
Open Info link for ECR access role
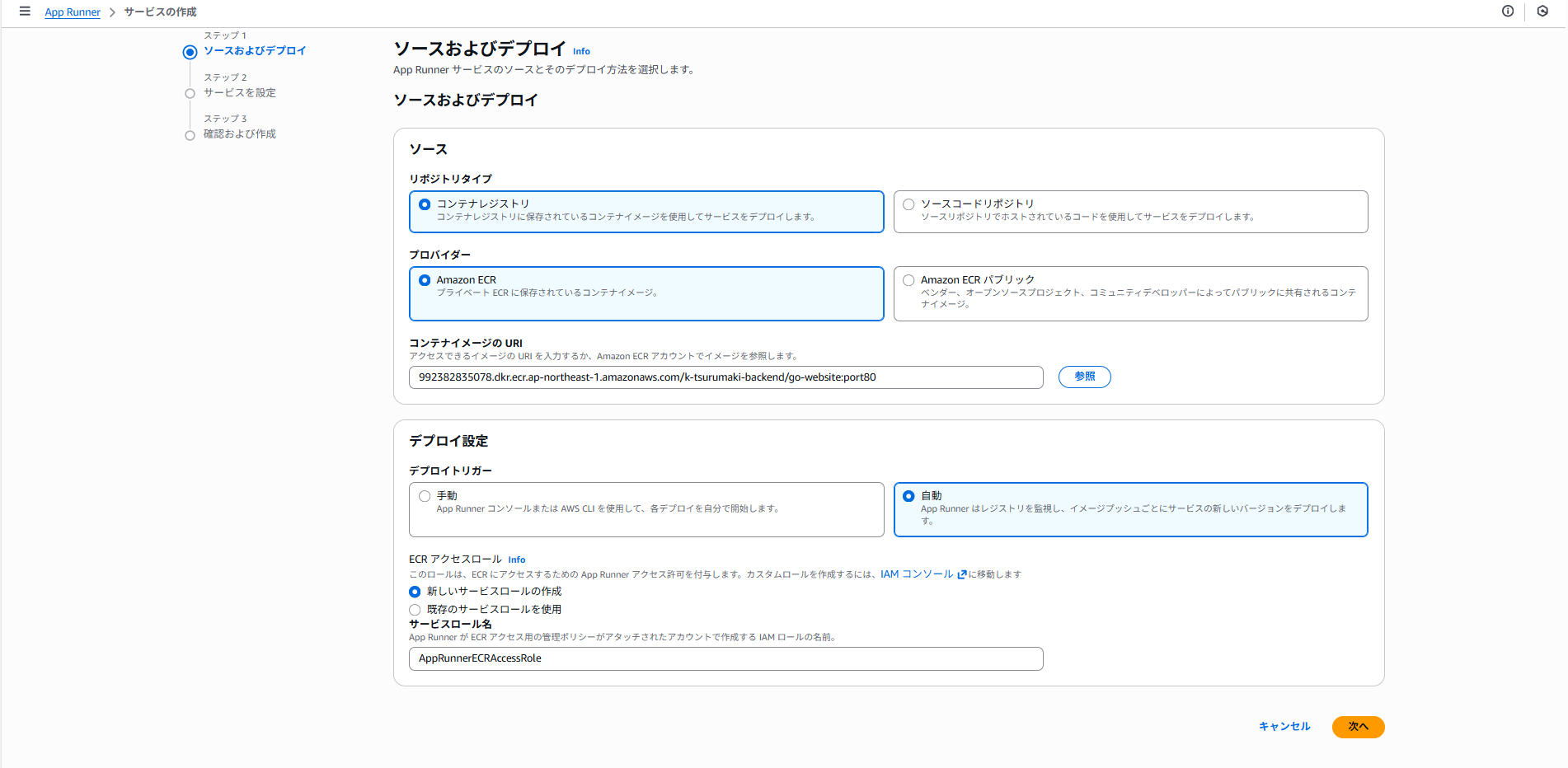(517, 560)
